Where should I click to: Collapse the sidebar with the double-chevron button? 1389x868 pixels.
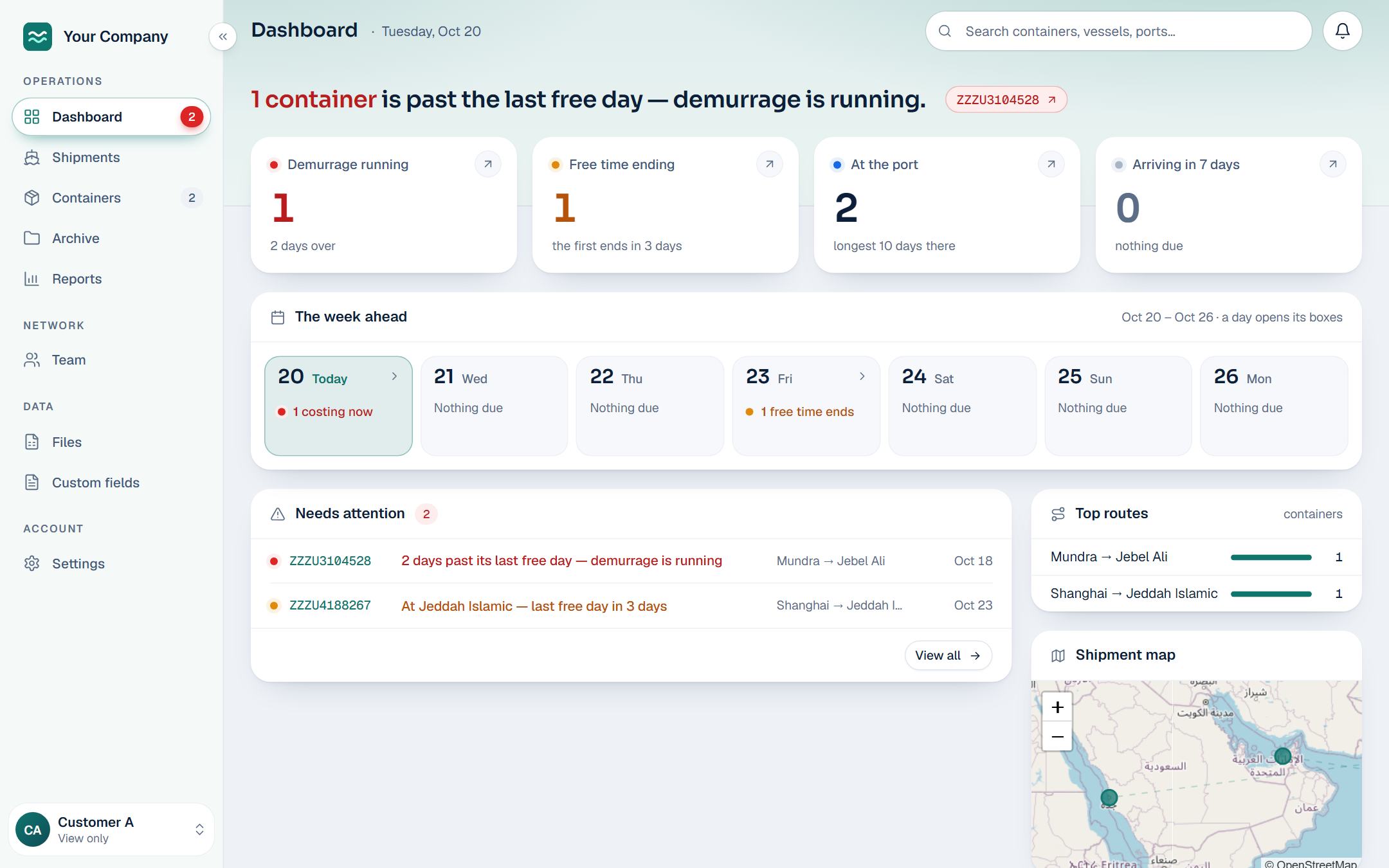[222, 37]
